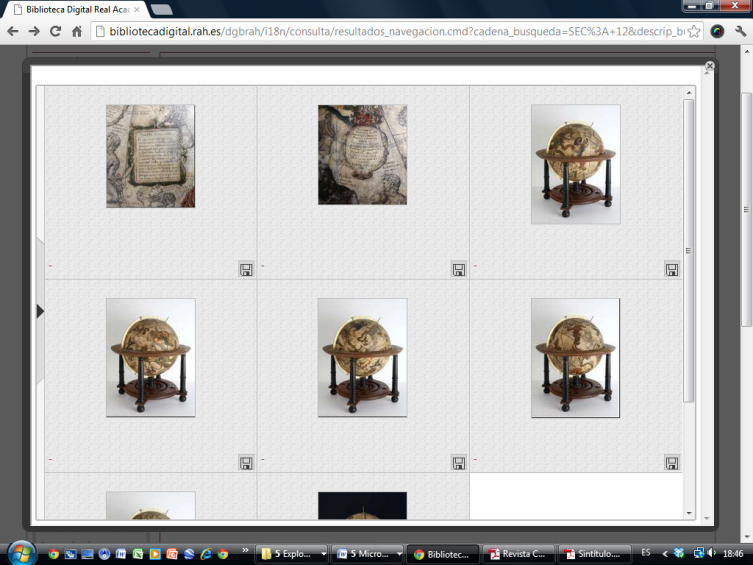Switch to Bibliotec... taskbar button

tap(443, 554)
